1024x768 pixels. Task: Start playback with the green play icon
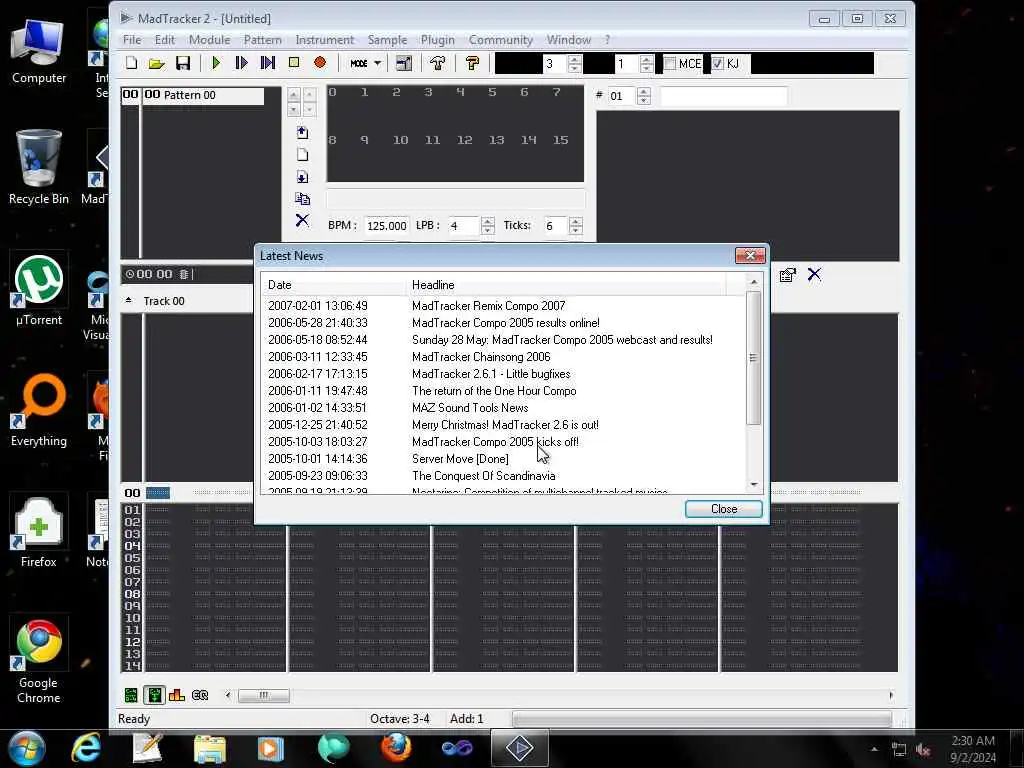click(x=216, y=63)
